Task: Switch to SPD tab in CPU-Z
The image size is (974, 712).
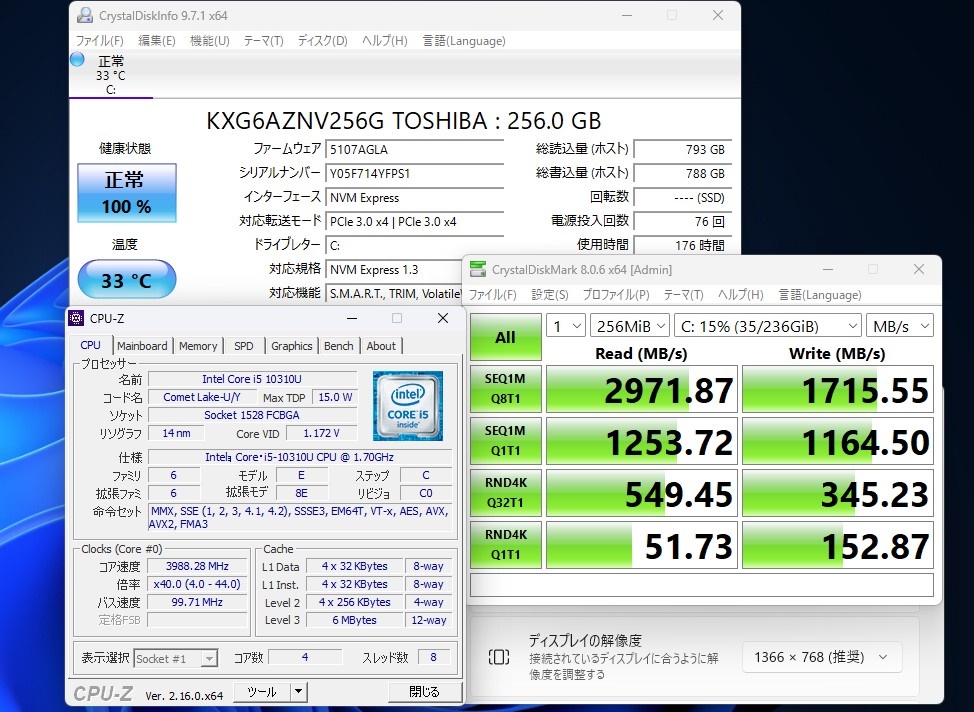Action: [x=244, y=346]
